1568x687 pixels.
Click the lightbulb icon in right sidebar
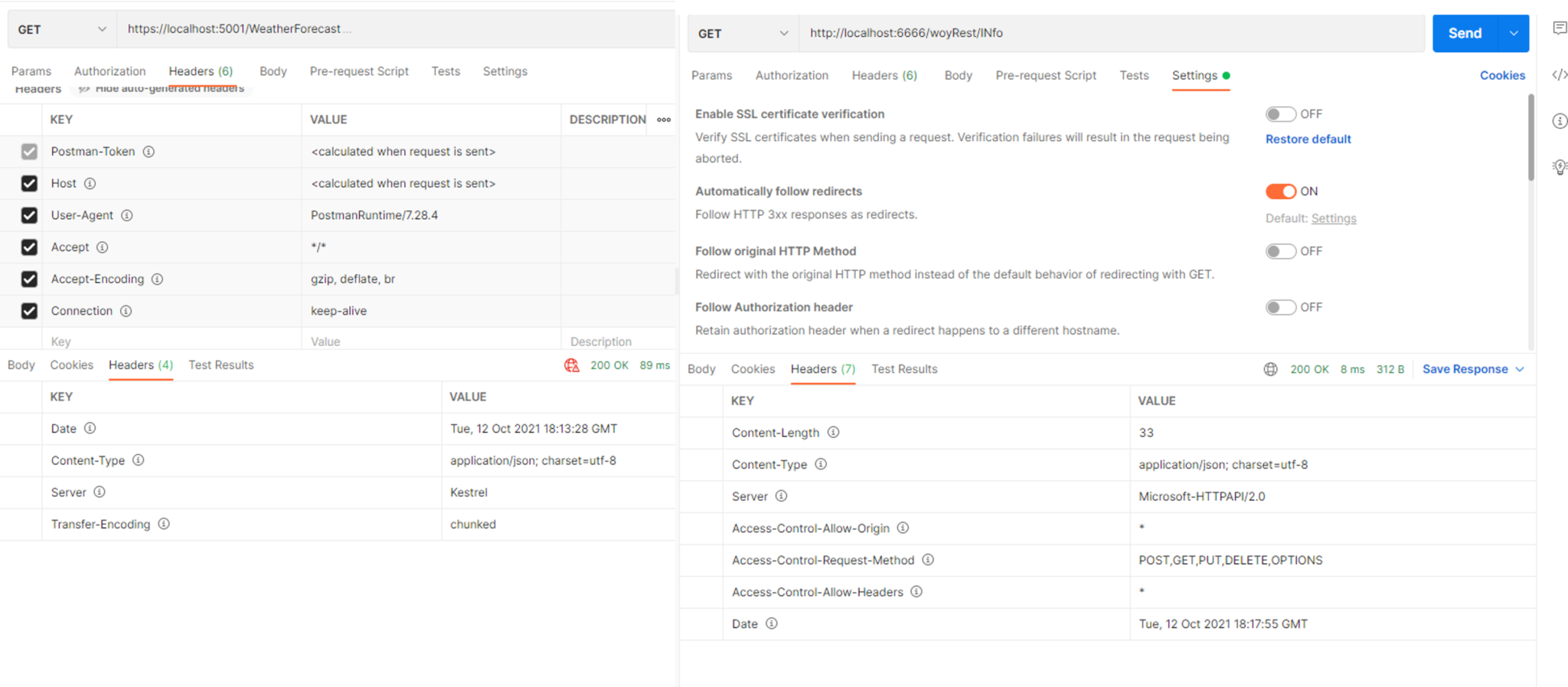pos(1559,167)
